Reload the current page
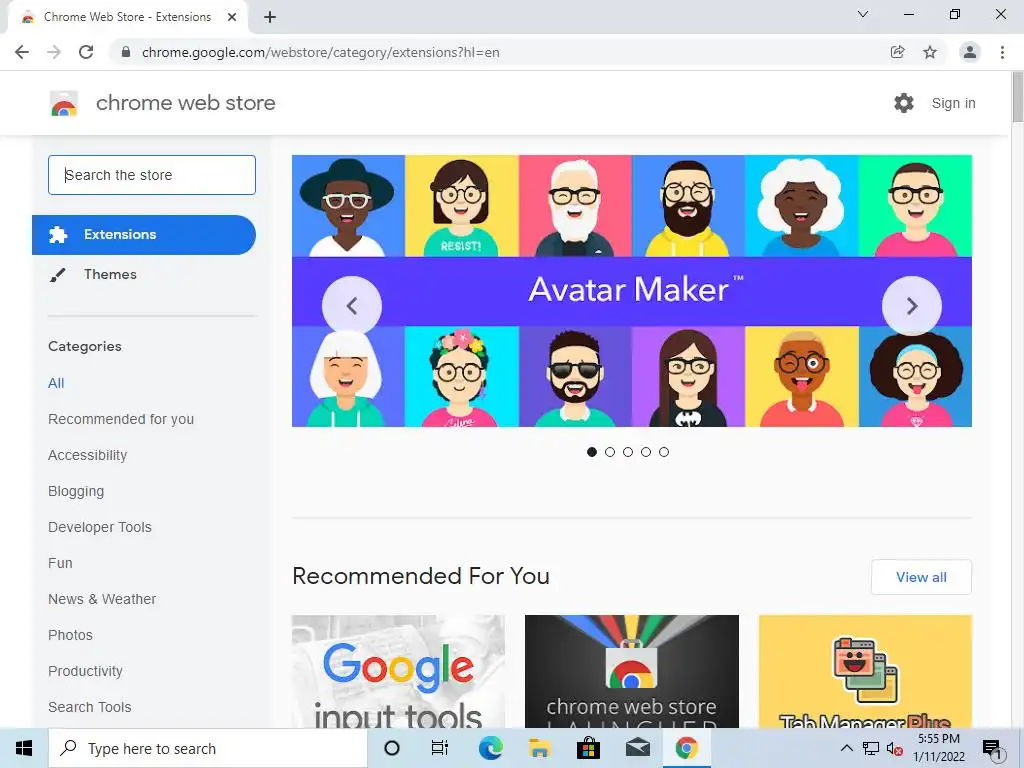 click(x=86, y=52)
